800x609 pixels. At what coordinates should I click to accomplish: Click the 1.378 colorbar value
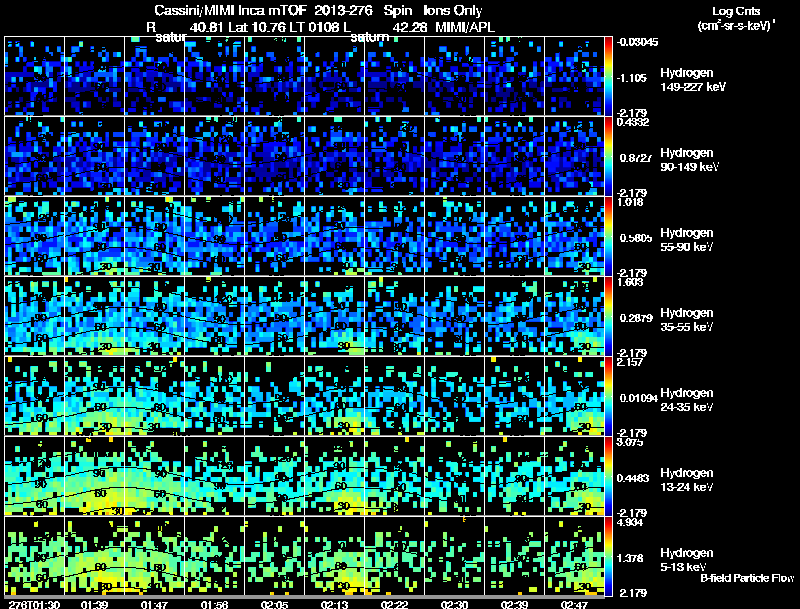[x=632, y=559]
